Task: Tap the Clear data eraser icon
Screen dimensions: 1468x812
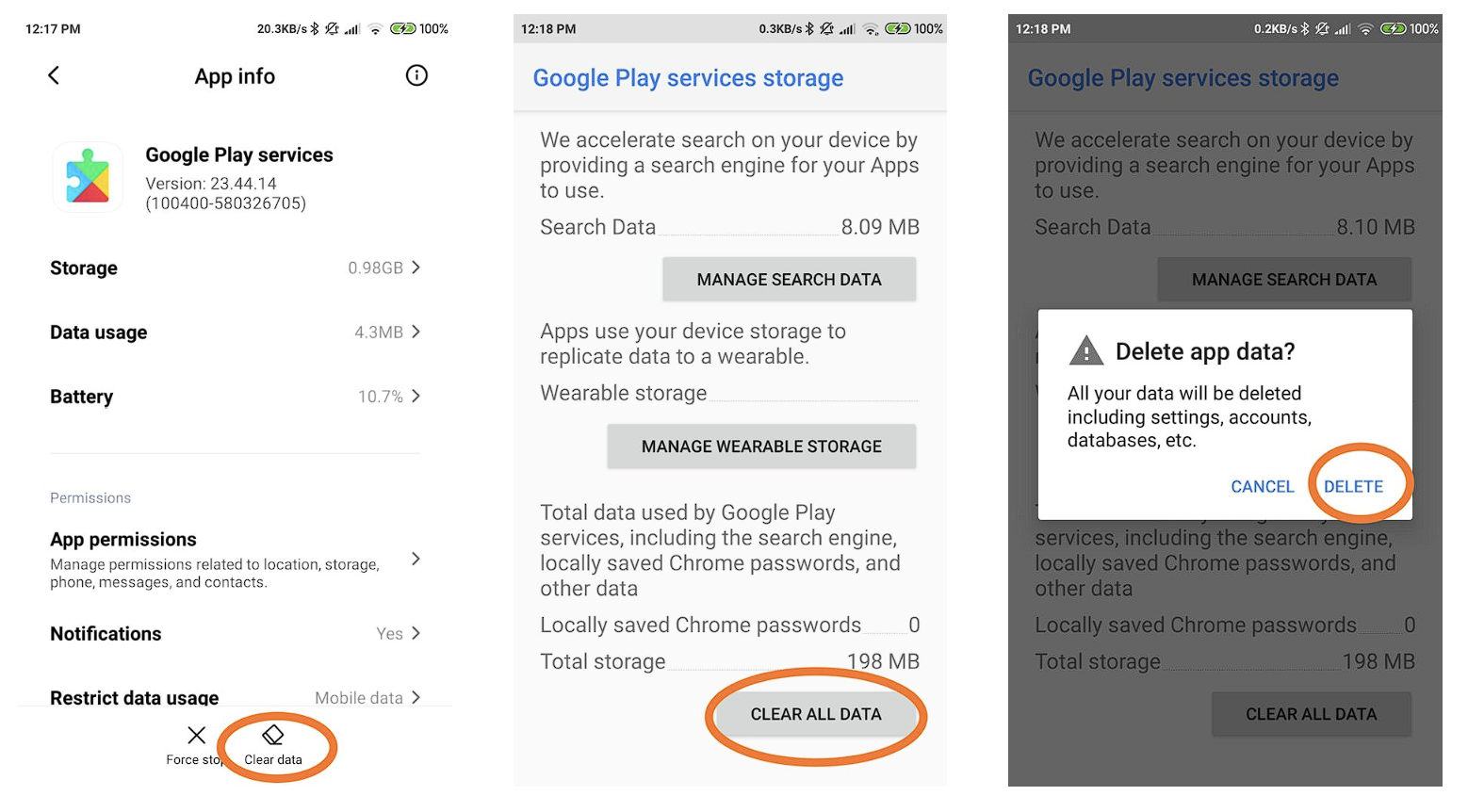Action: [273, 735]
